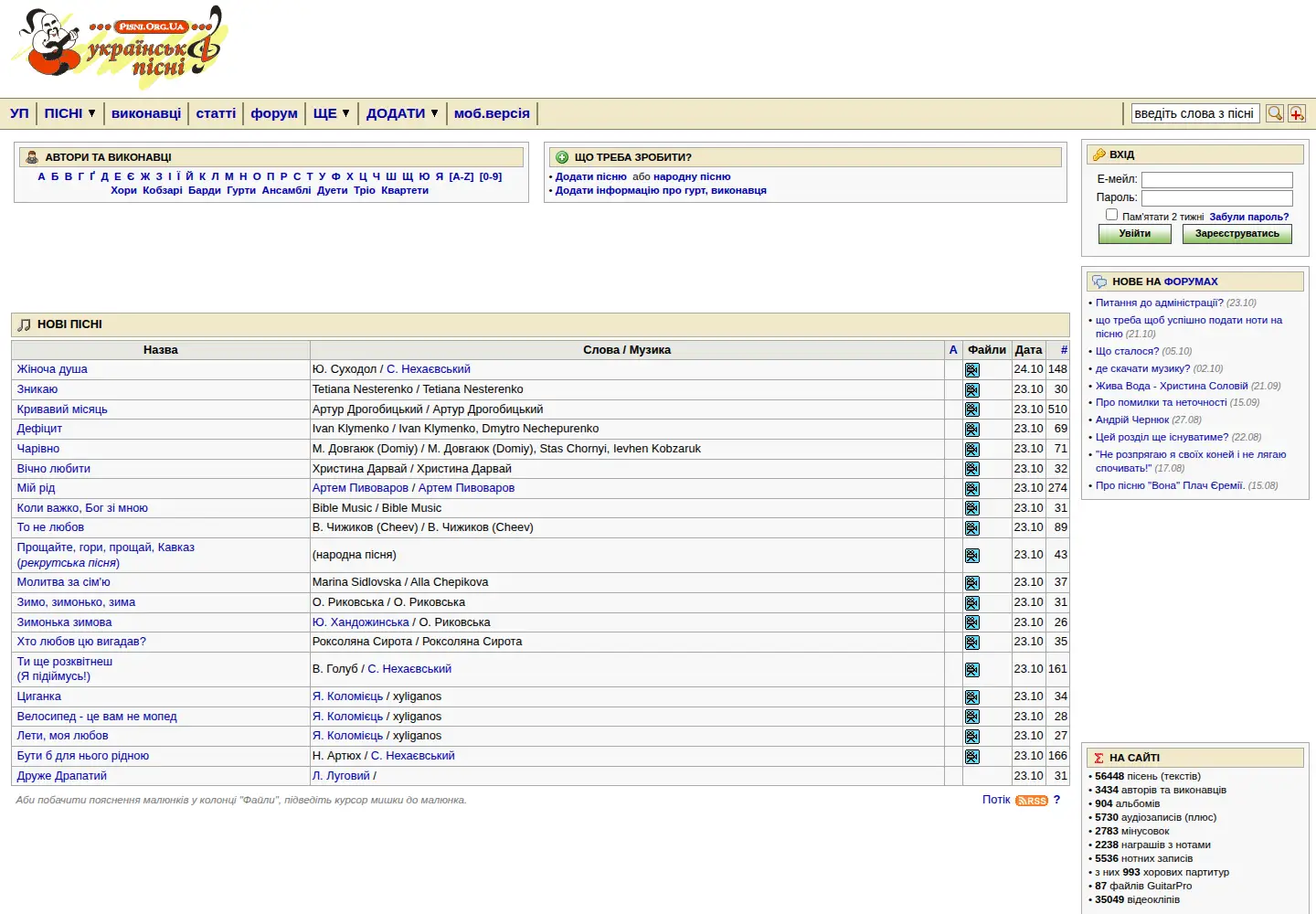Click the Увійти login button
The width and height of the screenshot is (1316, 914).
pos(1135,234)
